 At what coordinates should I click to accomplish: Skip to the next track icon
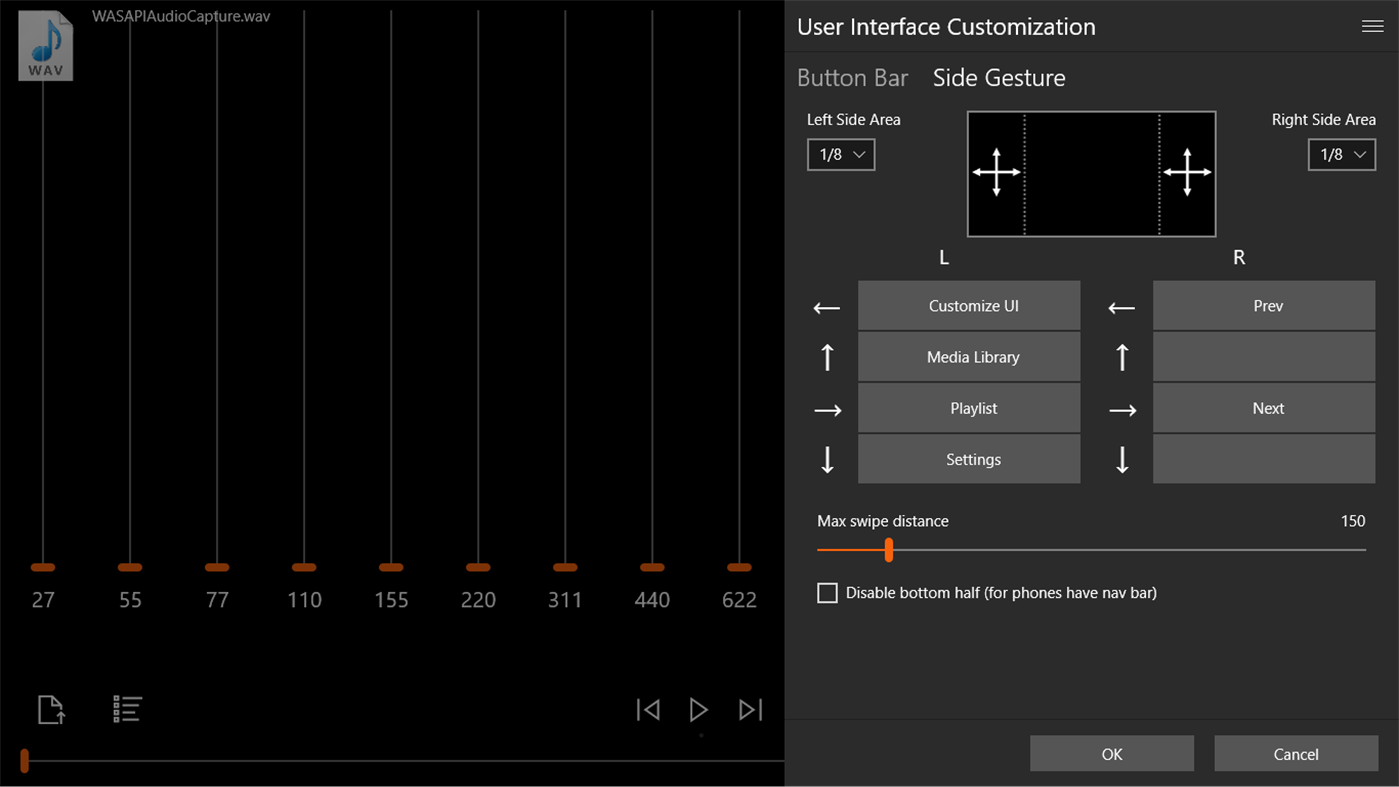coord(750,709)
